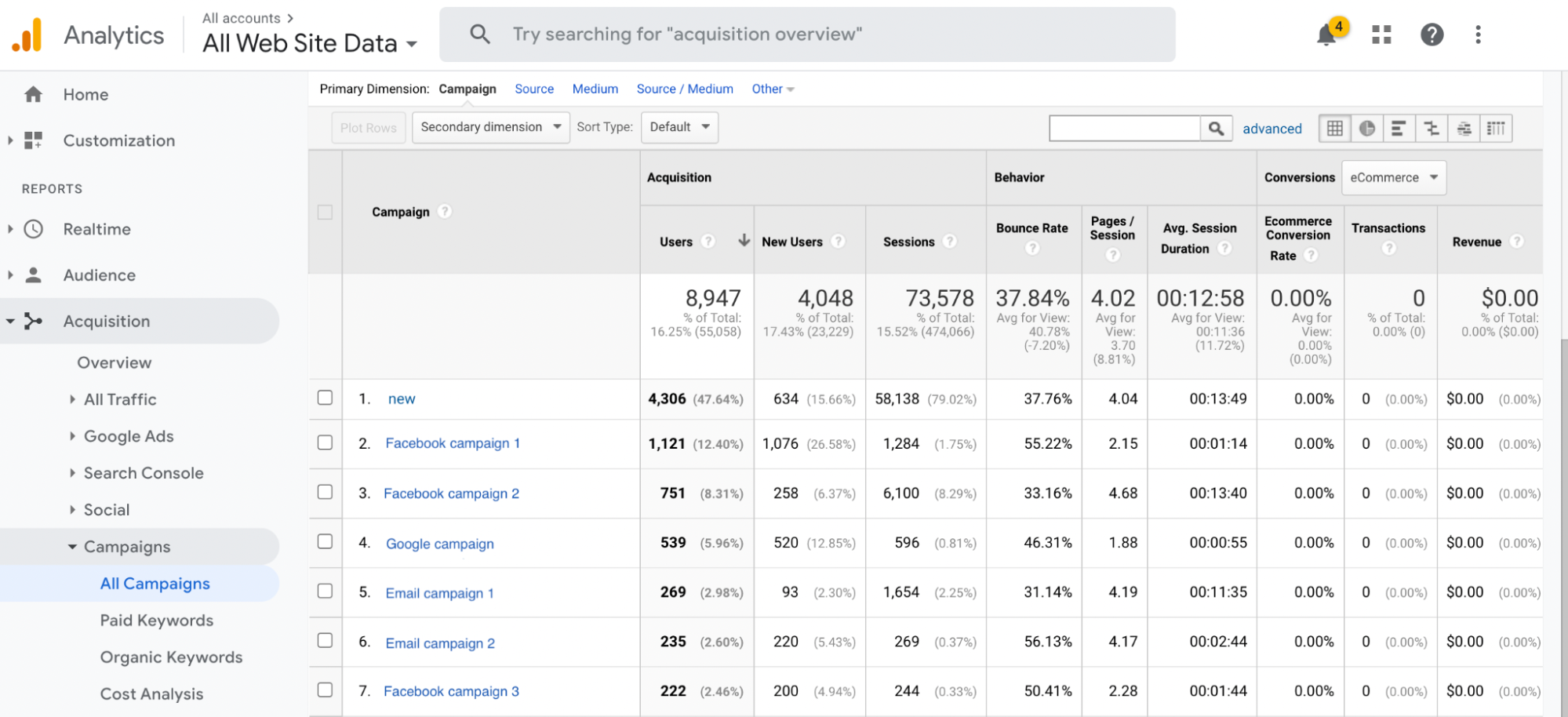Image resolution: width=1568 pixels, height=717 pixels.
Task: Click the table filter search field
Action: [x=1125, y=128]
